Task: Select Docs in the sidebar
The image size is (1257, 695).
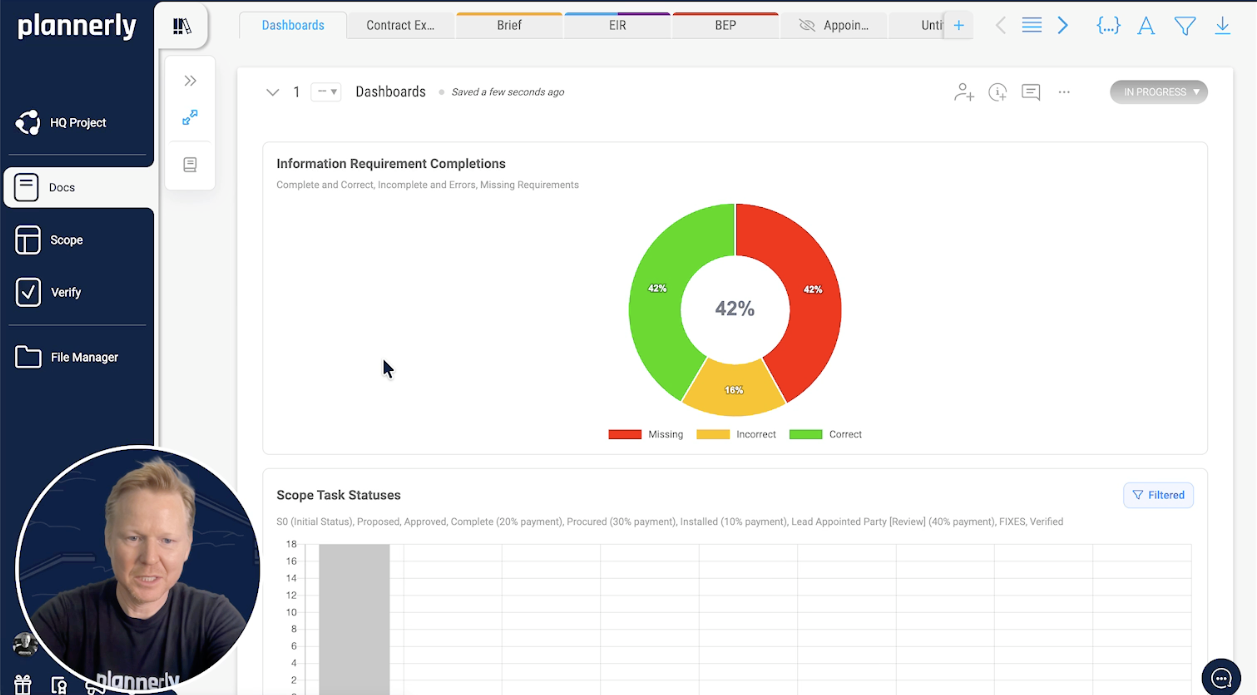Action: coord(78,187)
